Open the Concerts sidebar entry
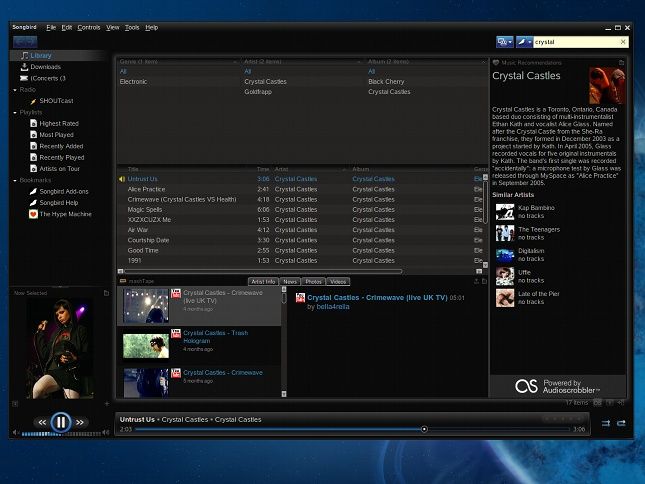Screen dimensions: 645x484 click(48, 78)
